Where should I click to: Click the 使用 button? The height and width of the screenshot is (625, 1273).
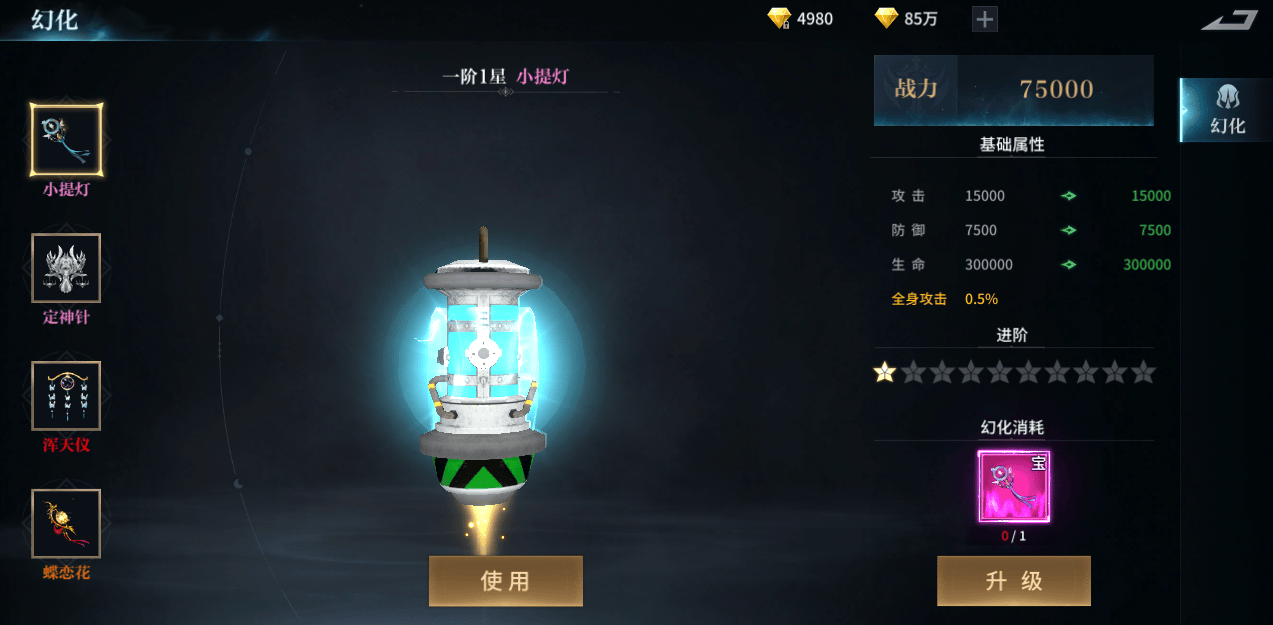pyautogui.click(x=506, y=581)
